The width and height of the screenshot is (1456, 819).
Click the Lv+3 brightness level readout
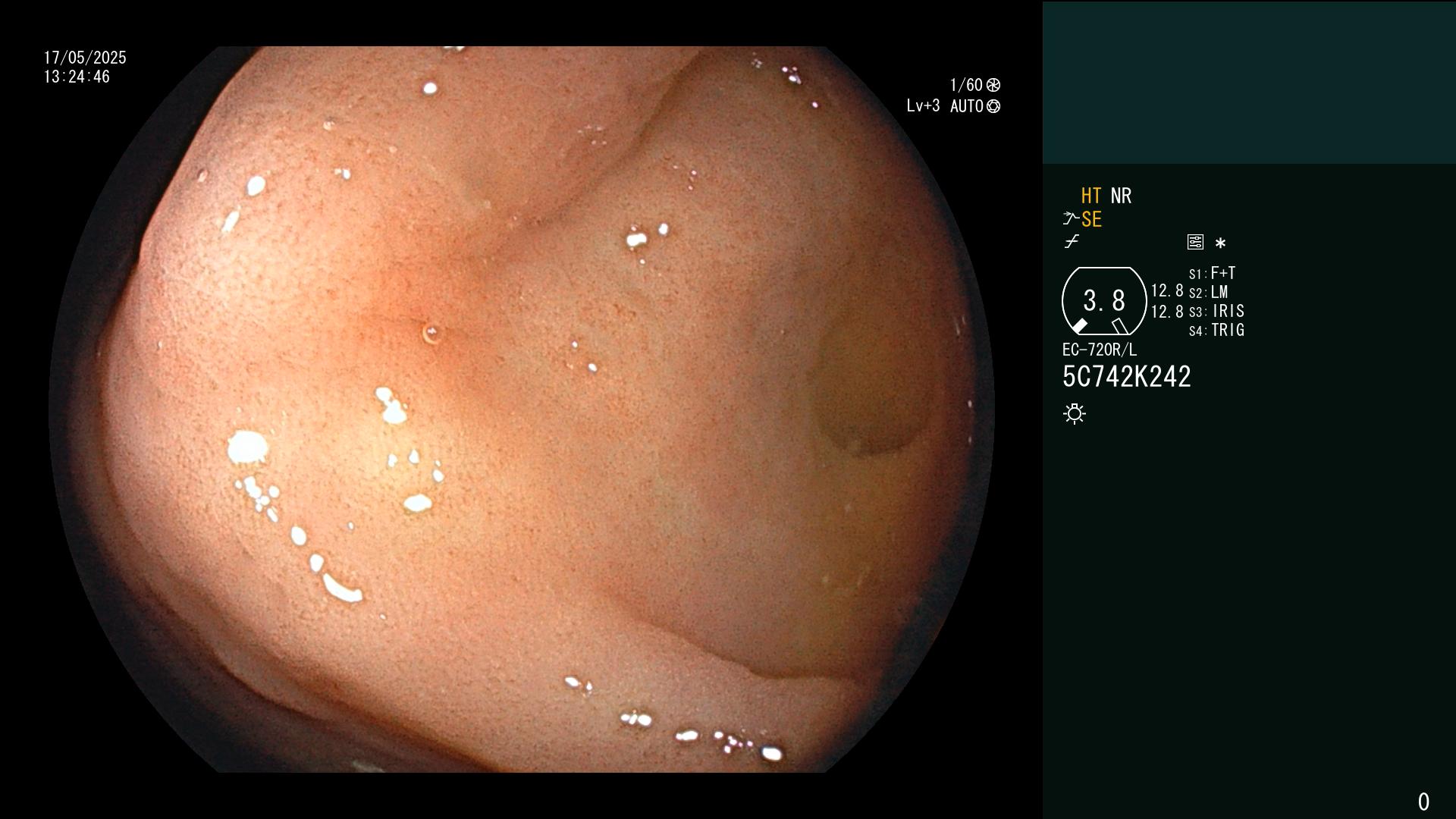923,106
